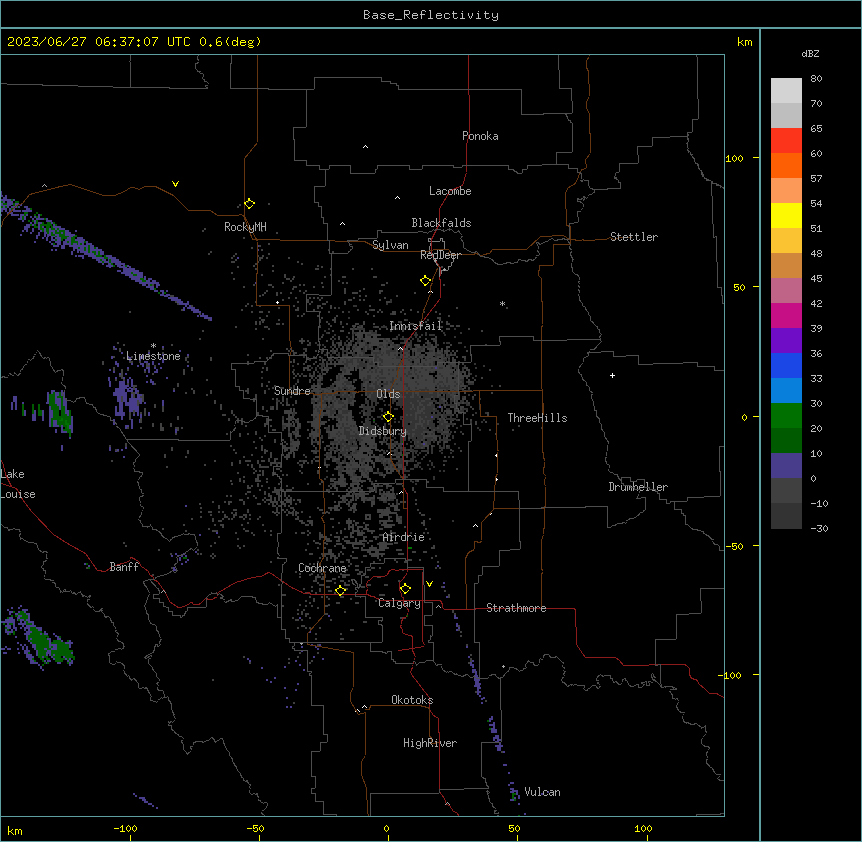Click the Lake Louise label
This screenshot has height=842, width=862.
(16, 484)
